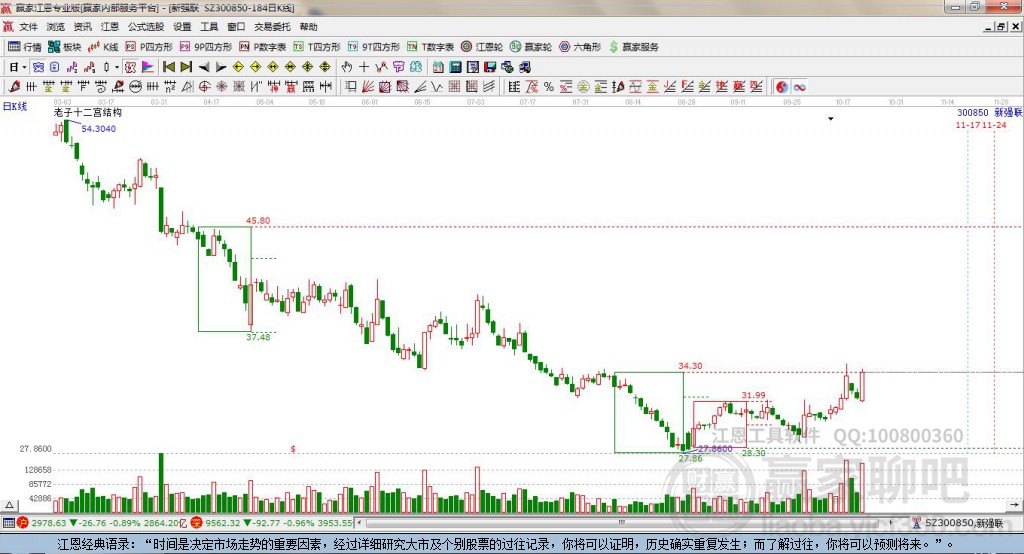
Task: Restore the inner document window
Action: pyautogui.click(x=1000, y=27)
